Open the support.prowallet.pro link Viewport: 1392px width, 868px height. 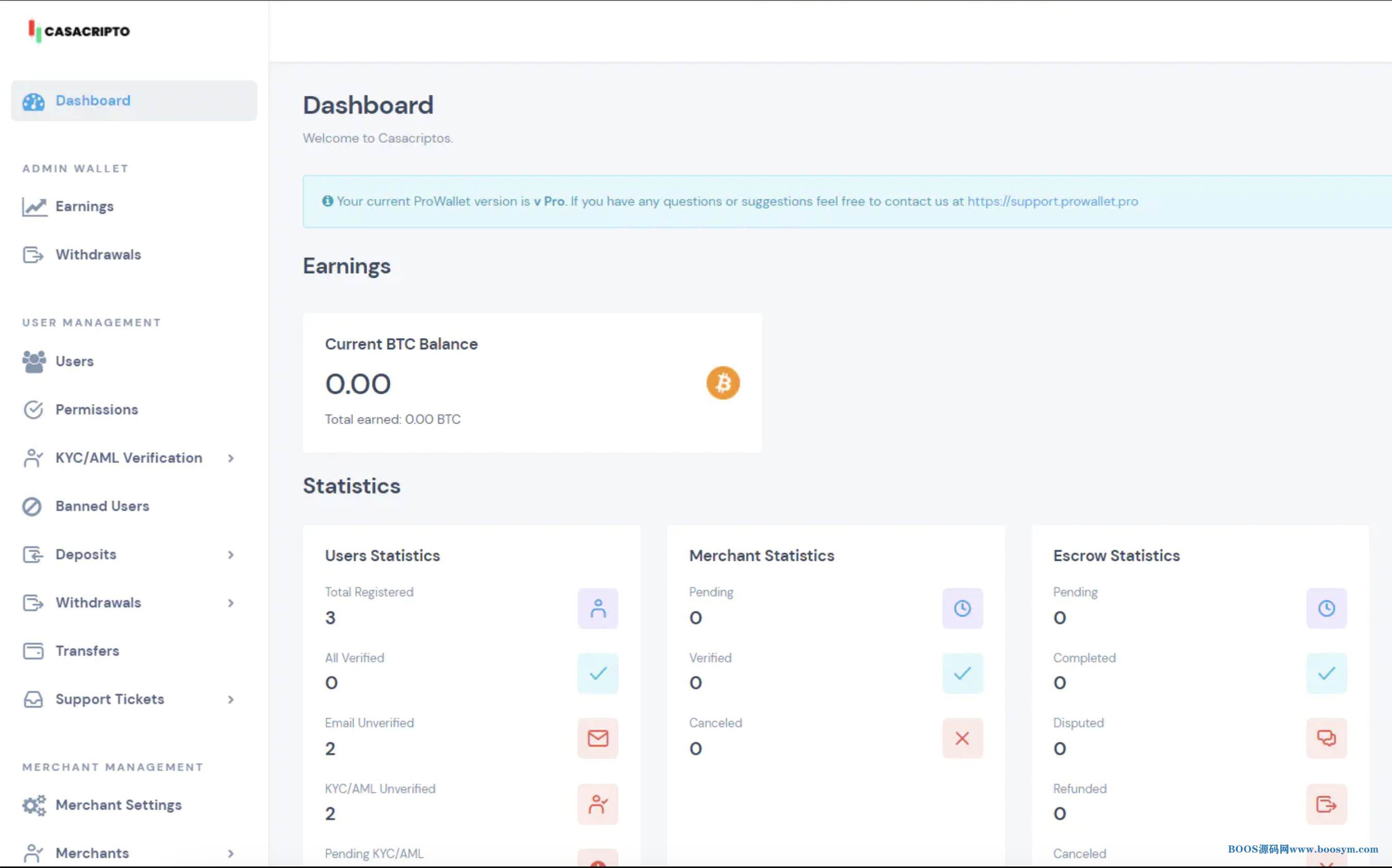(1053, 202)
